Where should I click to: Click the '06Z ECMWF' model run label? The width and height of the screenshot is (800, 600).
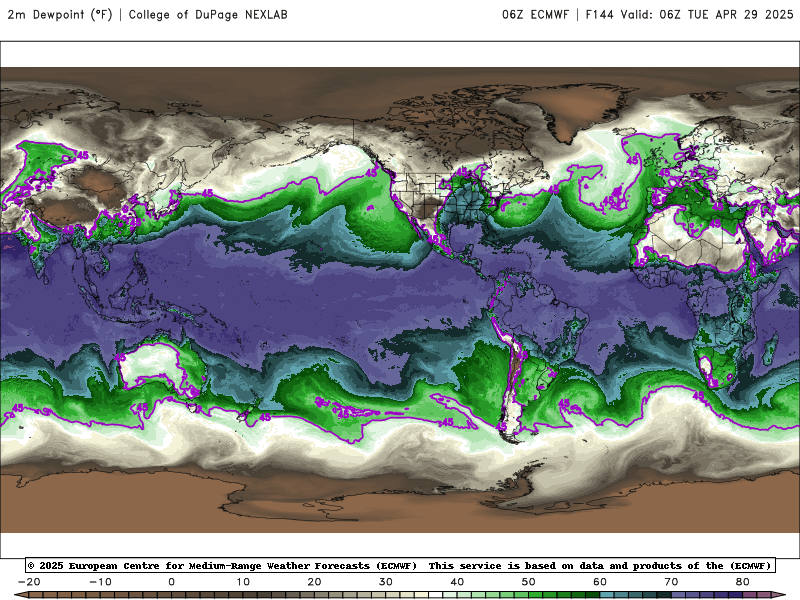[x=535, y=14]
